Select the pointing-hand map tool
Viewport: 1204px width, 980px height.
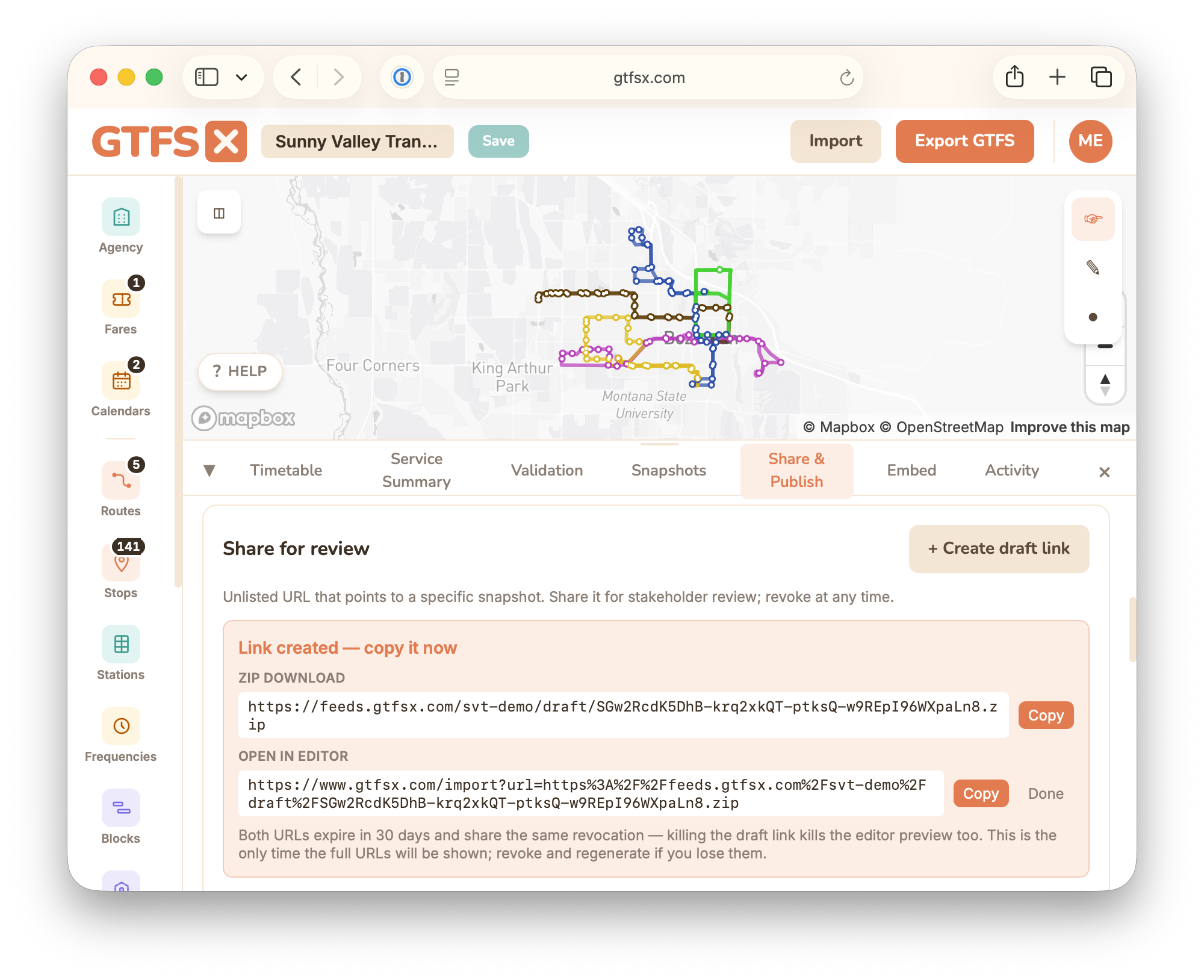1093,219
